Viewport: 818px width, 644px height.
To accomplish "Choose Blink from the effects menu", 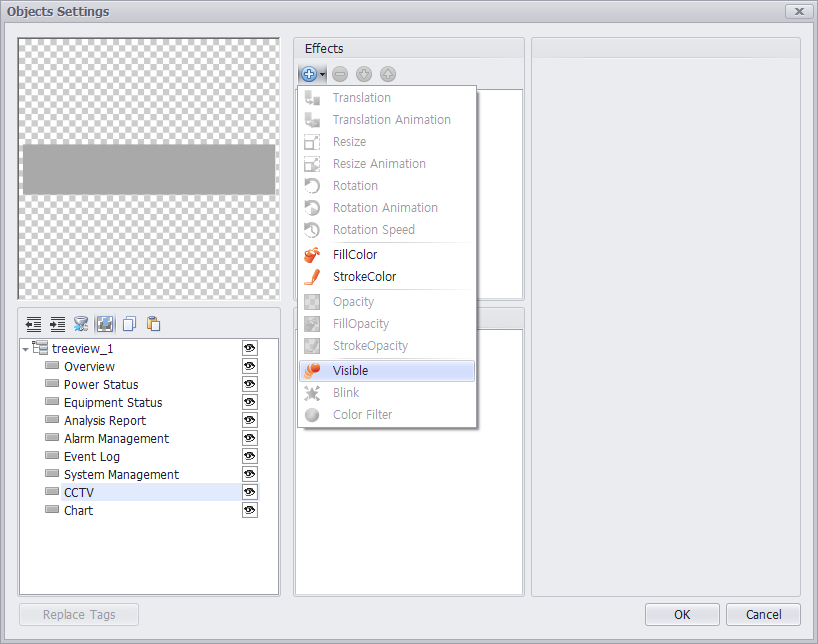I will pos(387,392).
